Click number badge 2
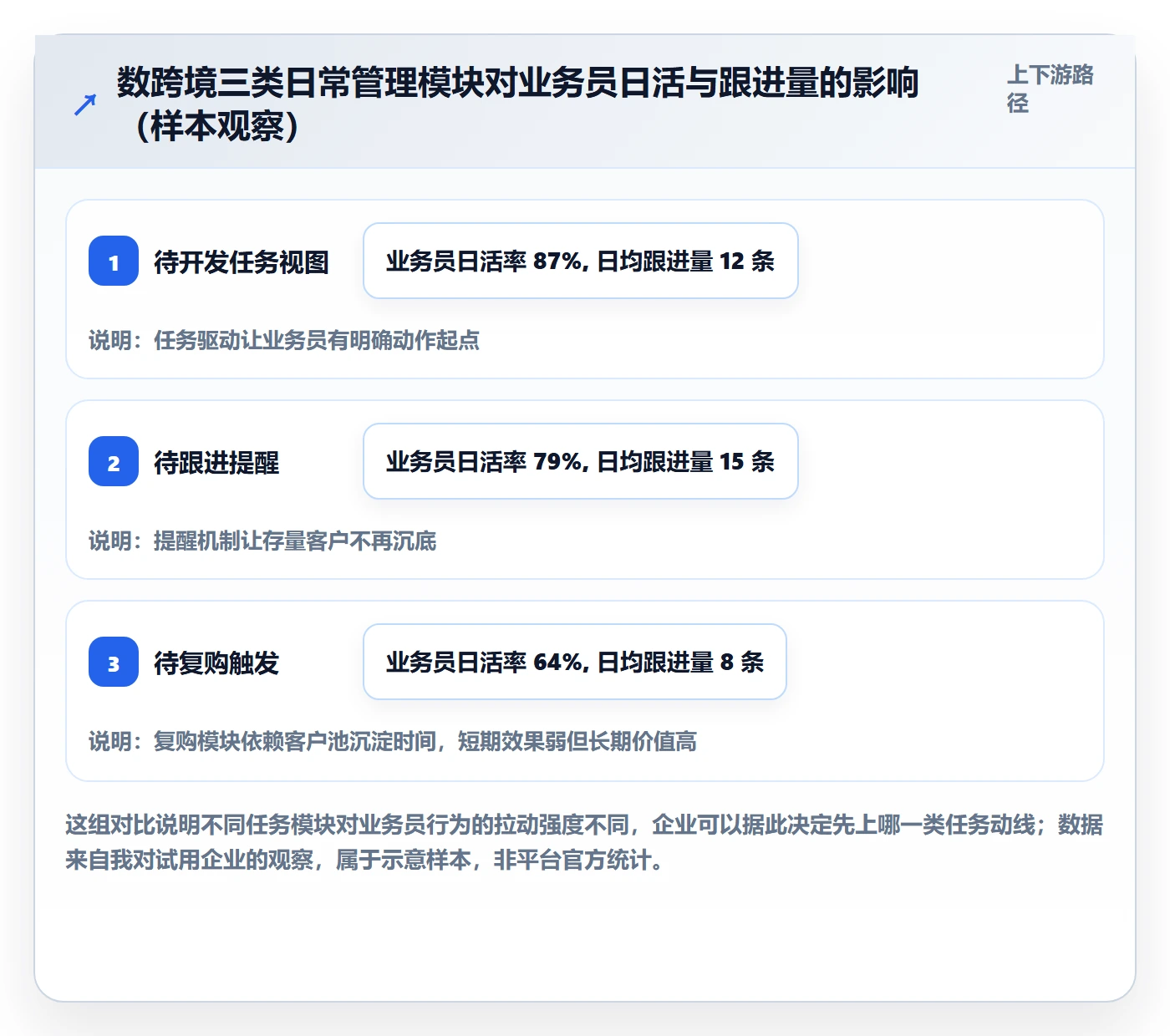 [x=114, y=461]
